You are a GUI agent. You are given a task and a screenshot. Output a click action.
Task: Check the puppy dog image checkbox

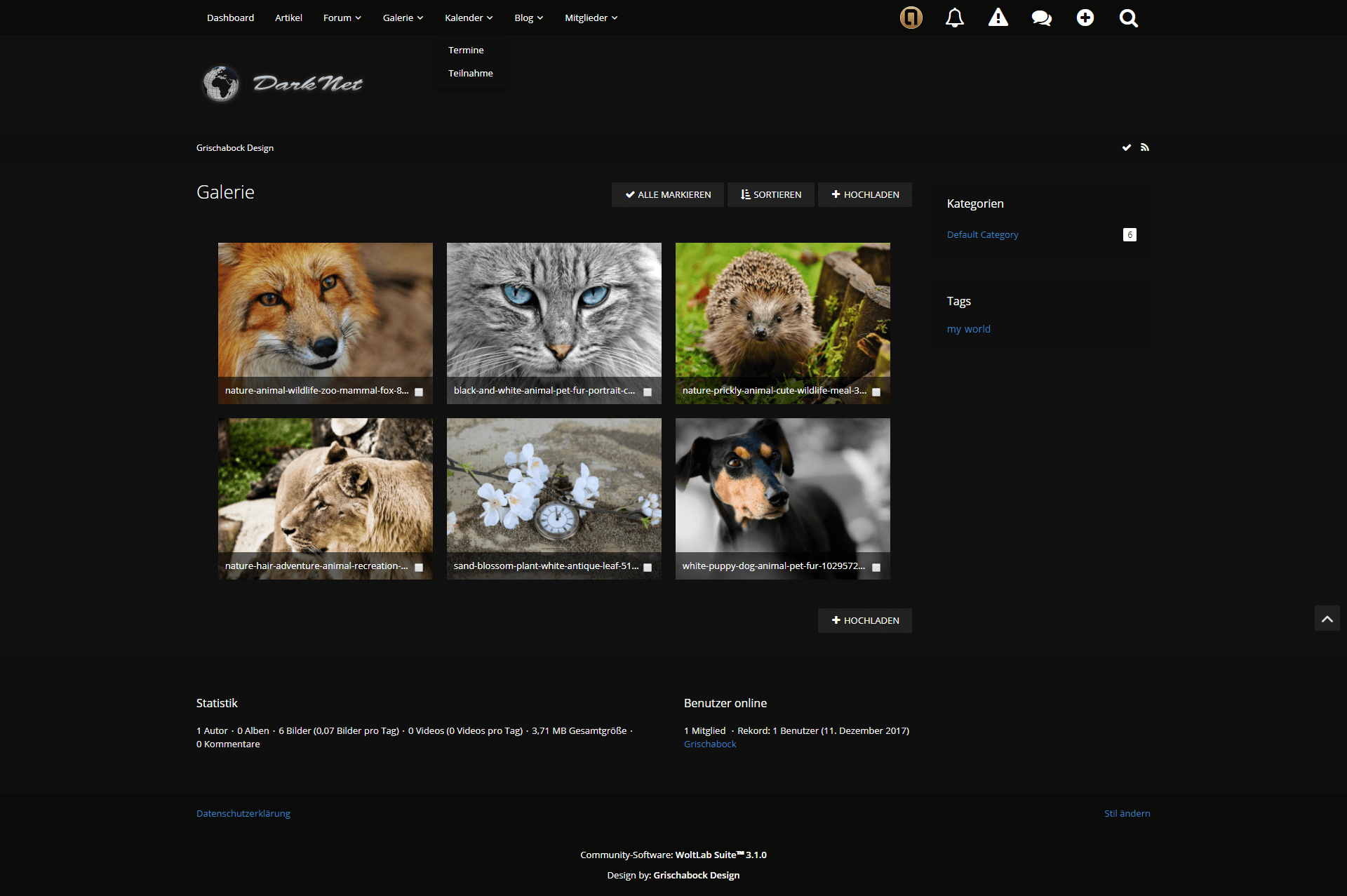(x=876, y=568)
